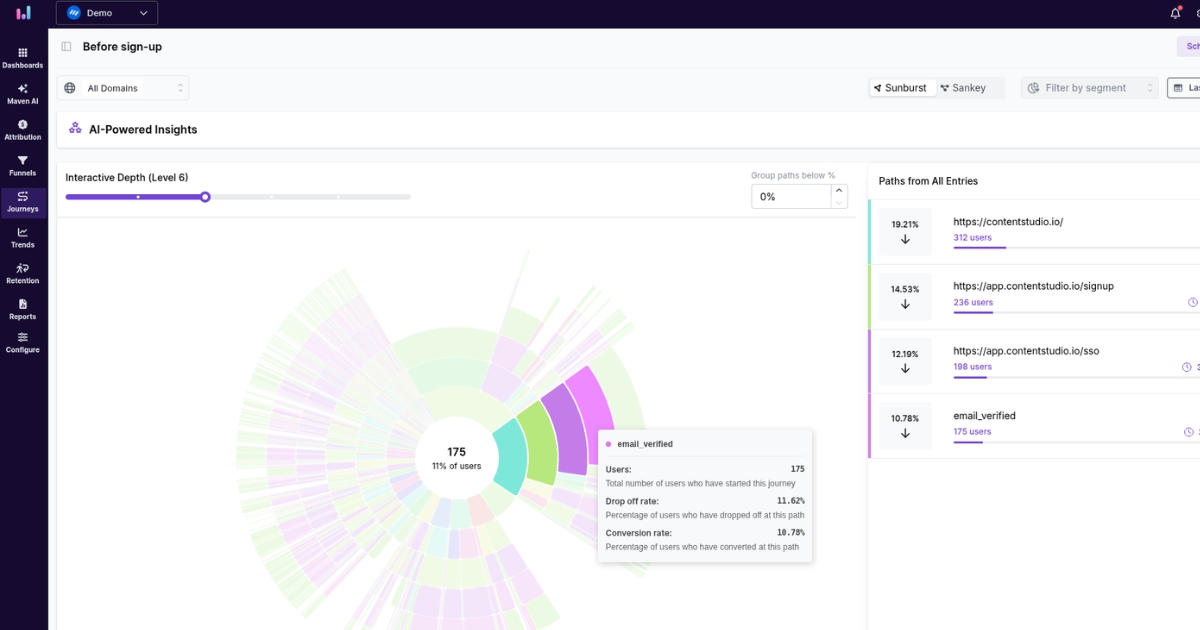The height and width of the screenshot is (630, 1200).
Task: Switch to Sankey view
Action: pyautogui.click(x=963, y=88)
